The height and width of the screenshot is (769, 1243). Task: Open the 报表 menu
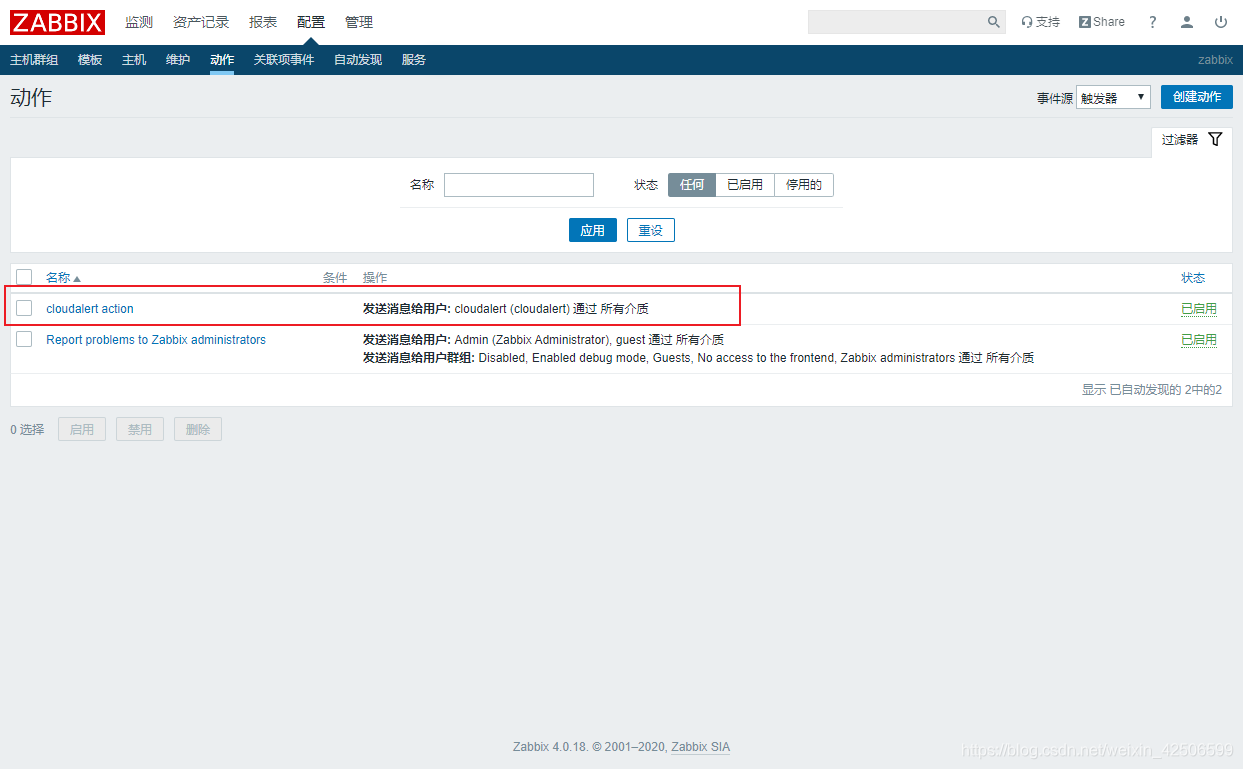pyautogui.click(x=263, y=22)
